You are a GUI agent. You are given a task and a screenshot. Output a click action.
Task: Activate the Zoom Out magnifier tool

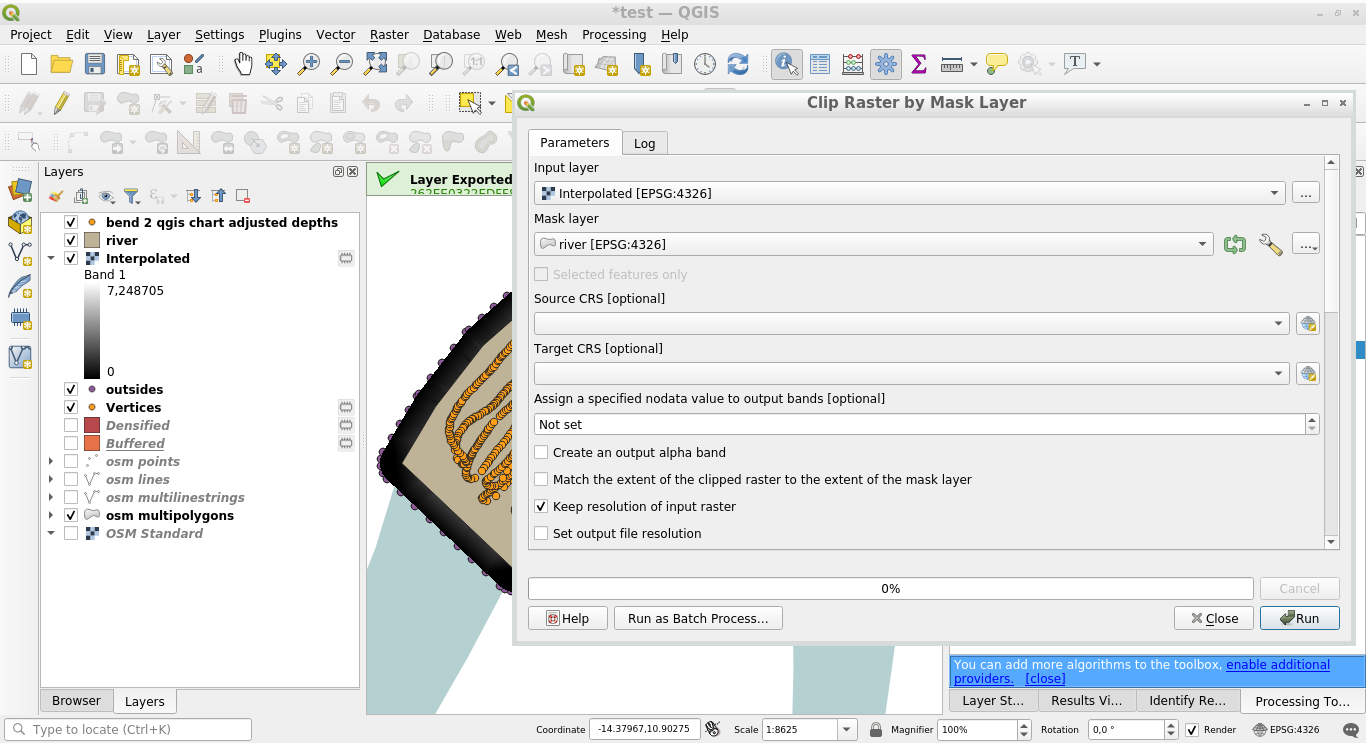pos(342,64)
